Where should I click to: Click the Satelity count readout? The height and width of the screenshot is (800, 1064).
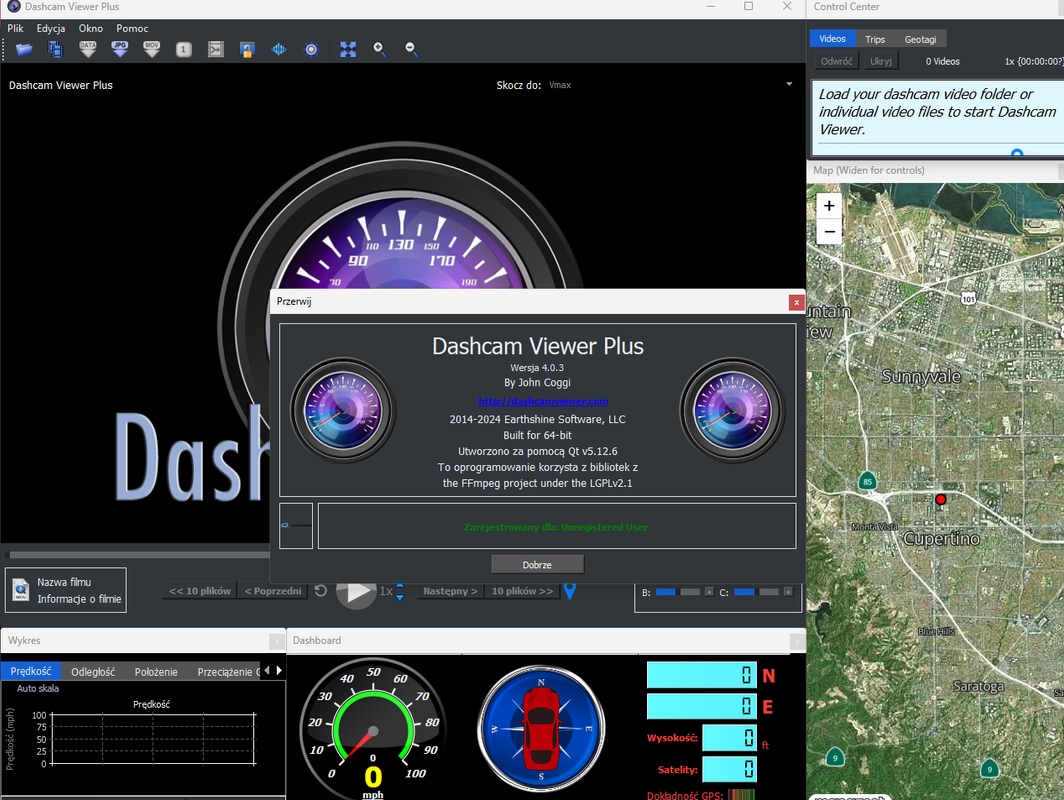click(x=729, y=769)
